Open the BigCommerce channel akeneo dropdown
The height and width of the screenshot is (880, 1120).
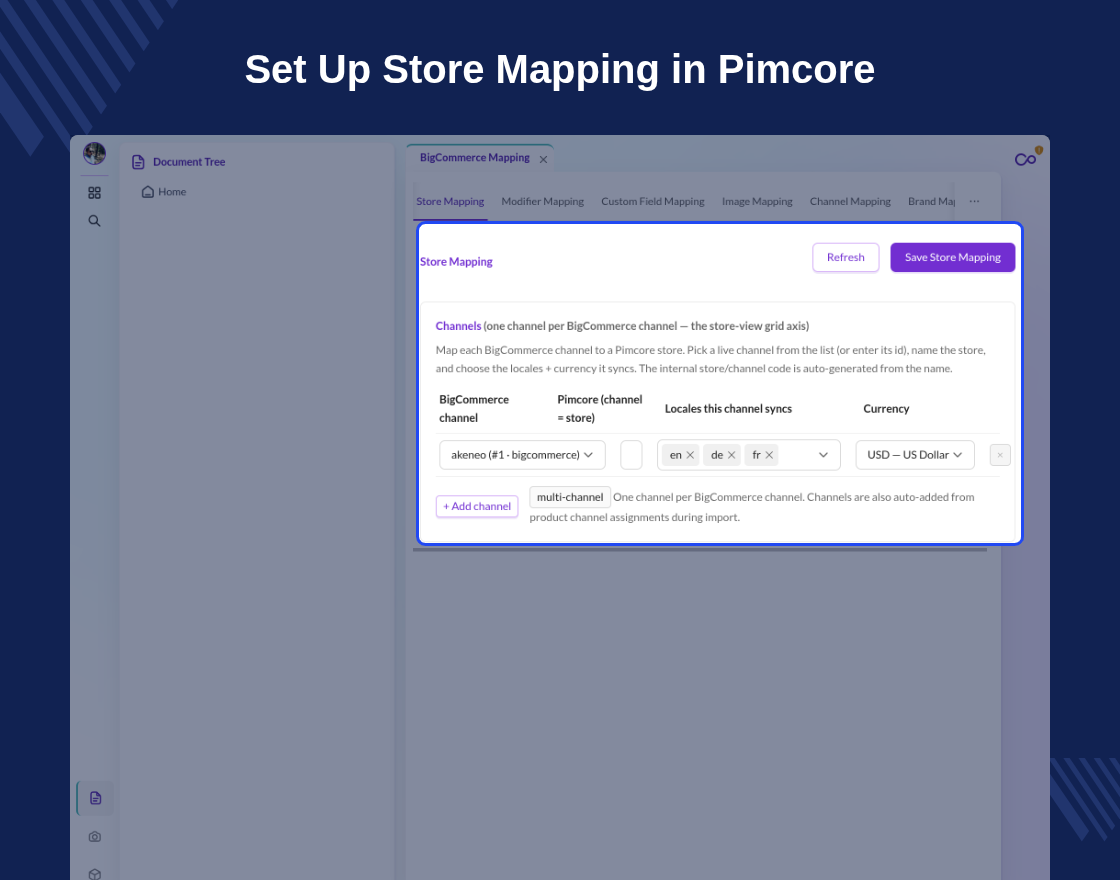pyautogui.click(x=522, y=455)
